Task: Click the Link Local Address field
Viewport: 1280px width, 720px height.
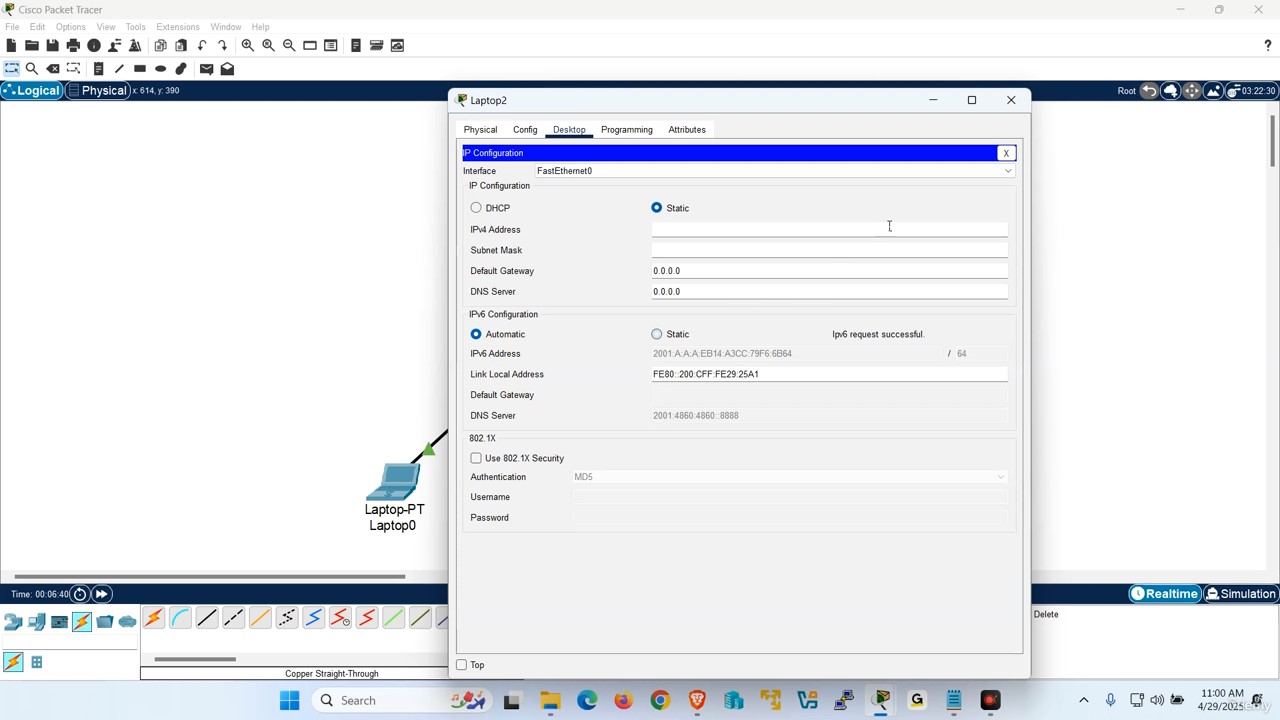Action: click(830, 374)
